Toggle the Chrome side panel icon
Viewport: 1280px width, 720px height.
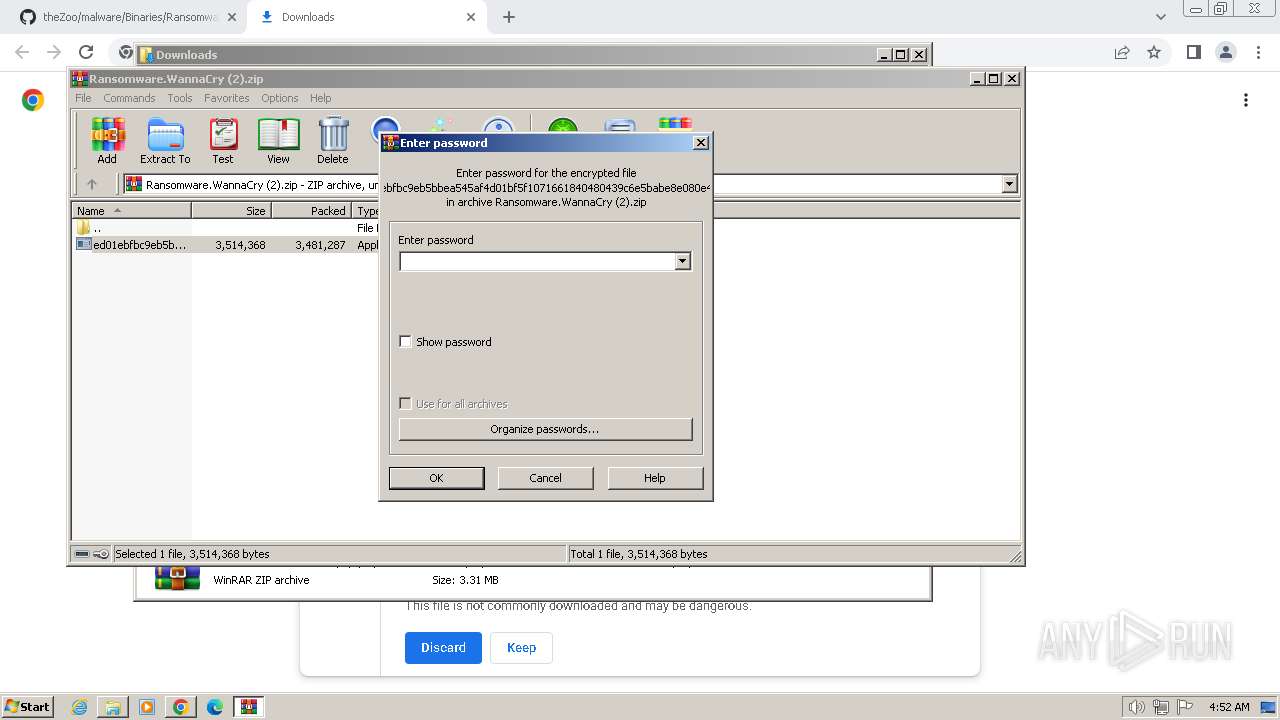tap(1193, 52)
